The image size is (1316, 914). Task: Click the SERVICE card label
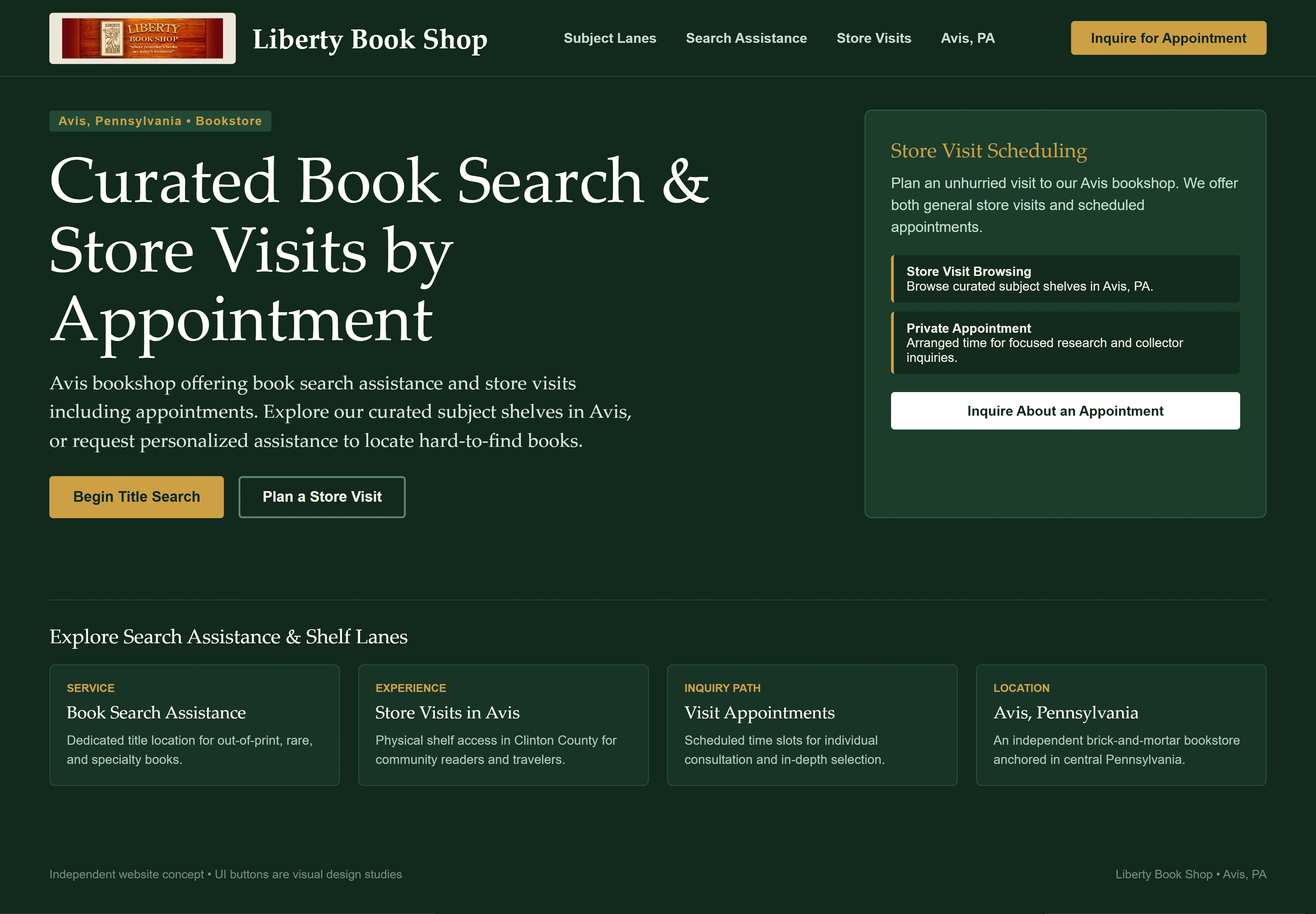click(90, 688)
